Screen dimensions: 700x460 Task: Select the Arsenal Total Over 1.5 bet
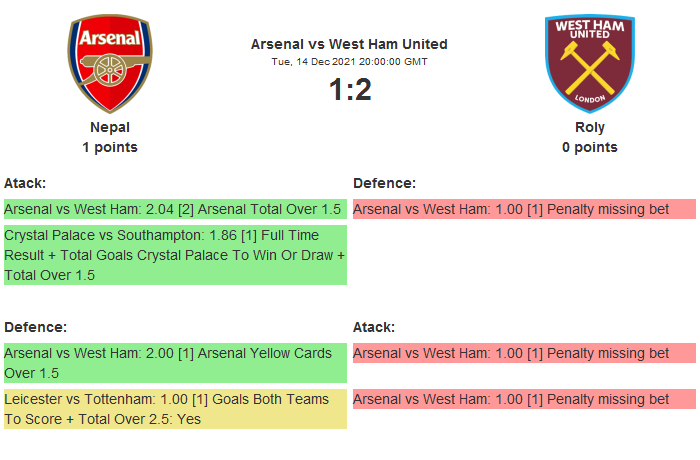[174, 209]
